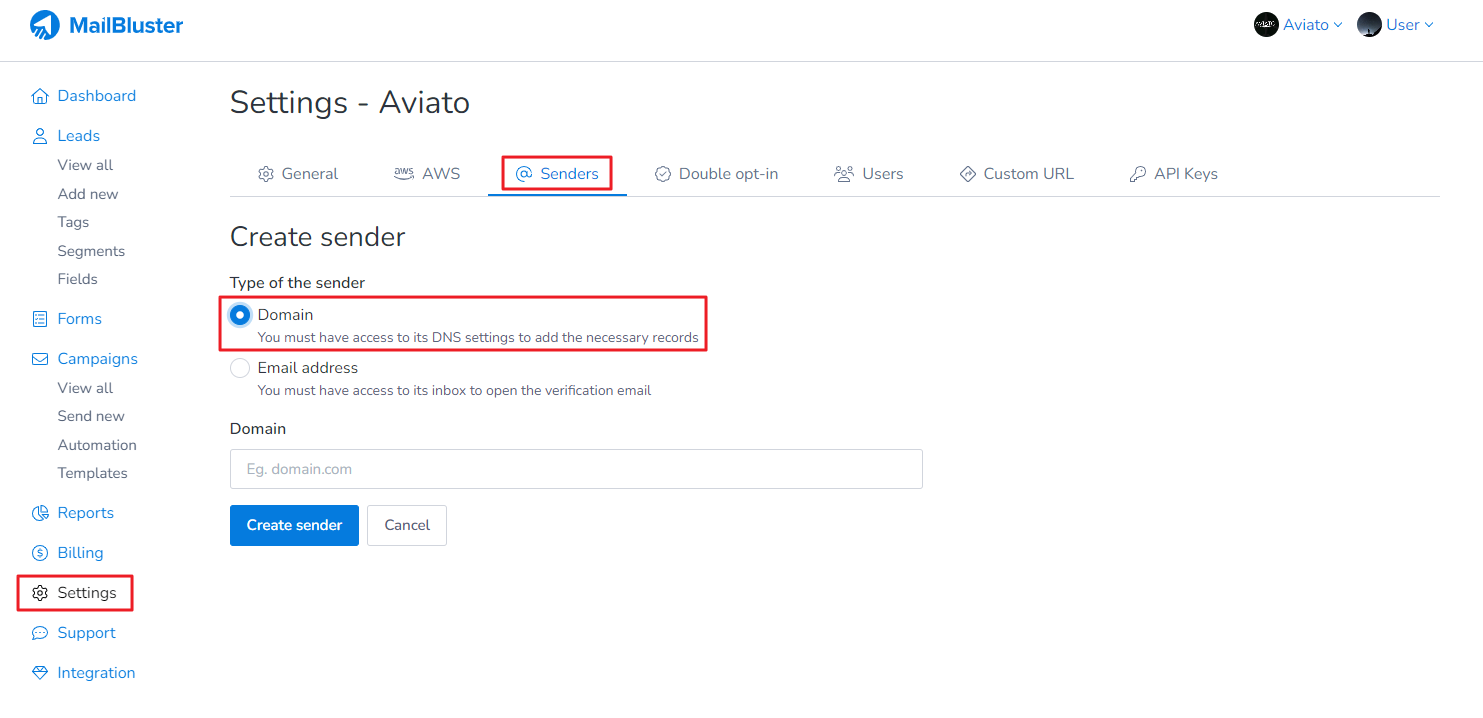Click the Billing dollar icon
The image size is (1483, 718).
click(40, 553)
